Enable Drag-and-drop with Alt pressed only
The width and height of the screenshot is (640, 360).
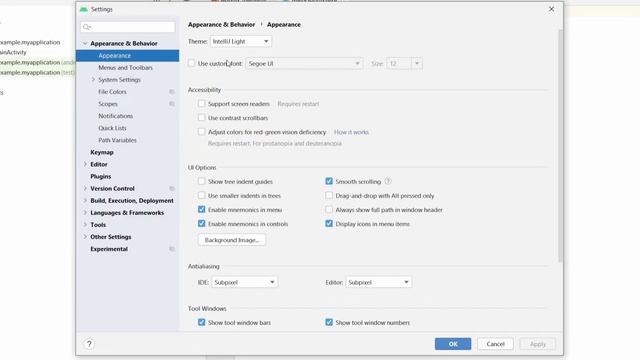tap(329, 196)
